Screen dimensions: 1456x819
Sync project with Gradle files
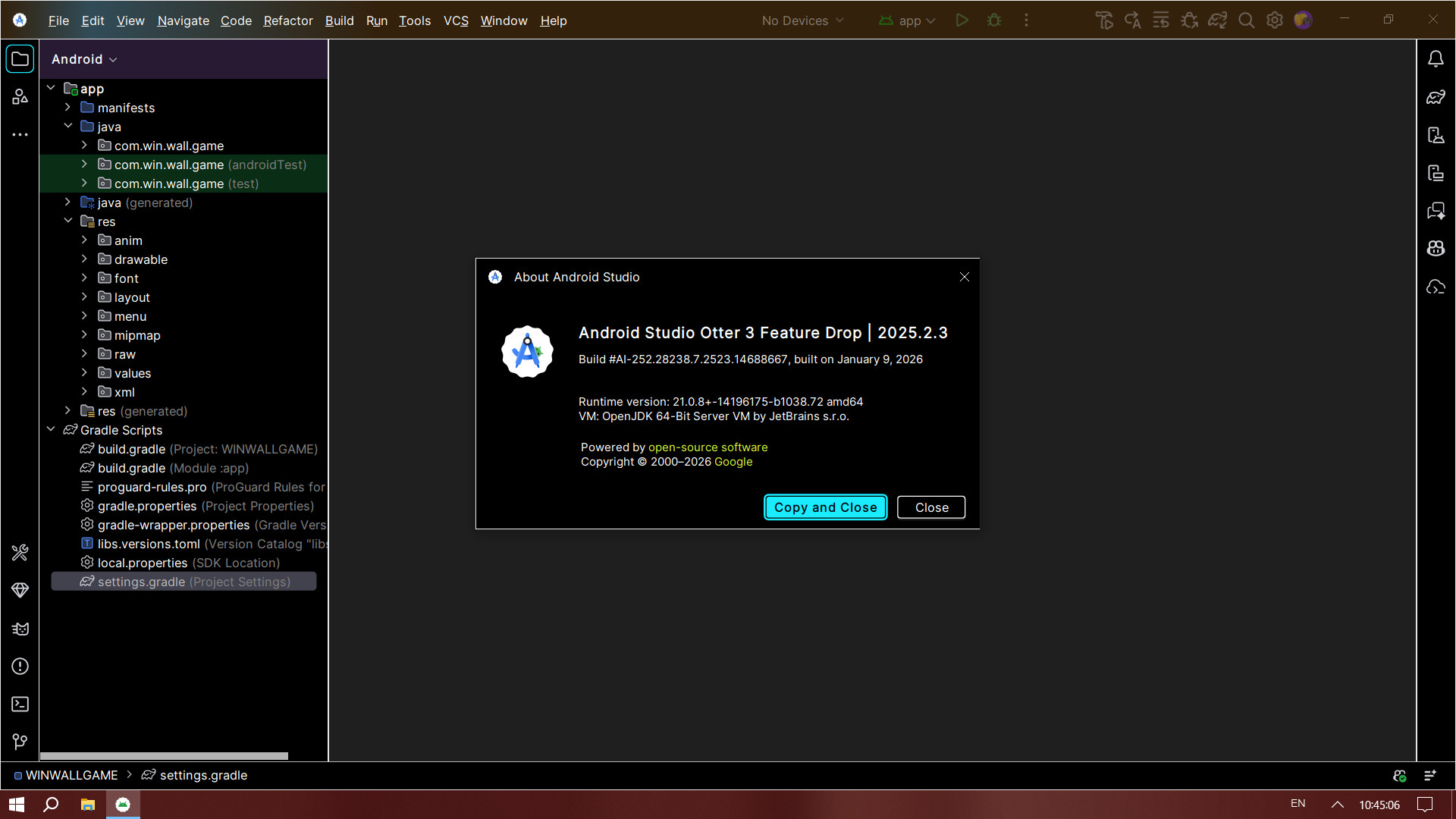(1217, 20)
